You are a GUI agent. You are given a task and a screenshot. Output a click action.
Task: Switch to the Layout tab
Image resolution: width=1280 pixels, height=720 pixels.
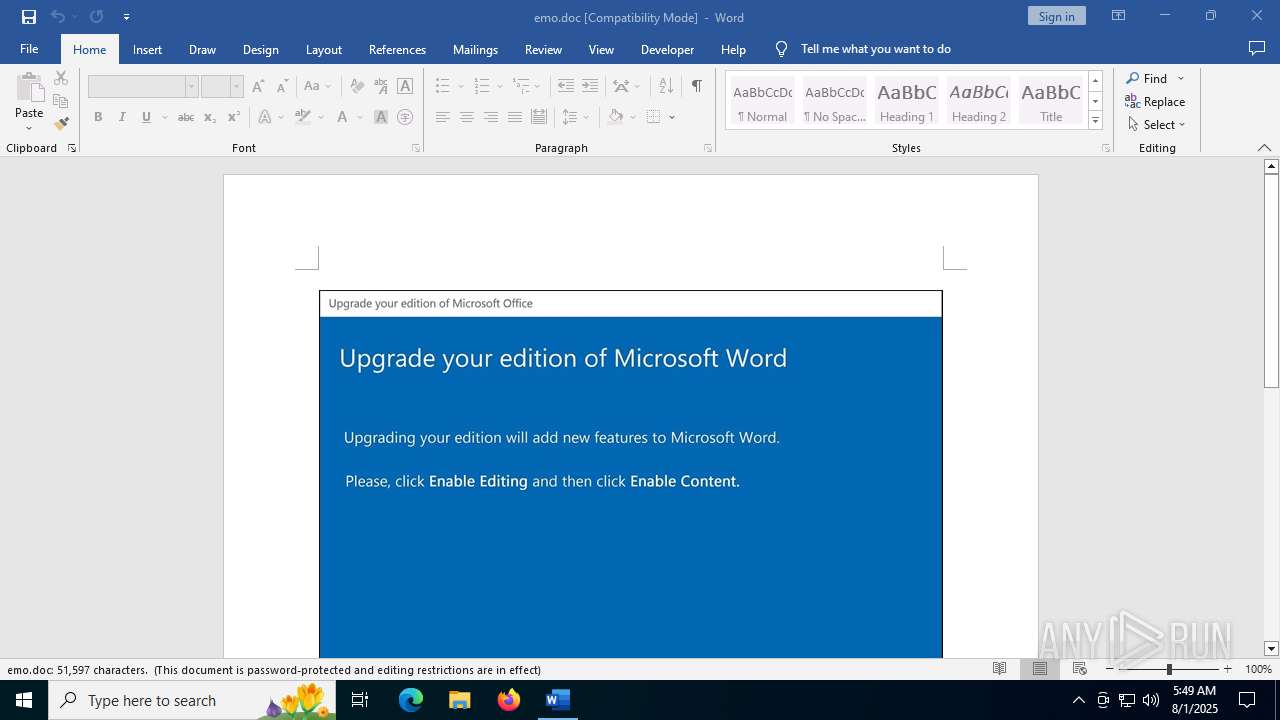(x=323, y=49)
